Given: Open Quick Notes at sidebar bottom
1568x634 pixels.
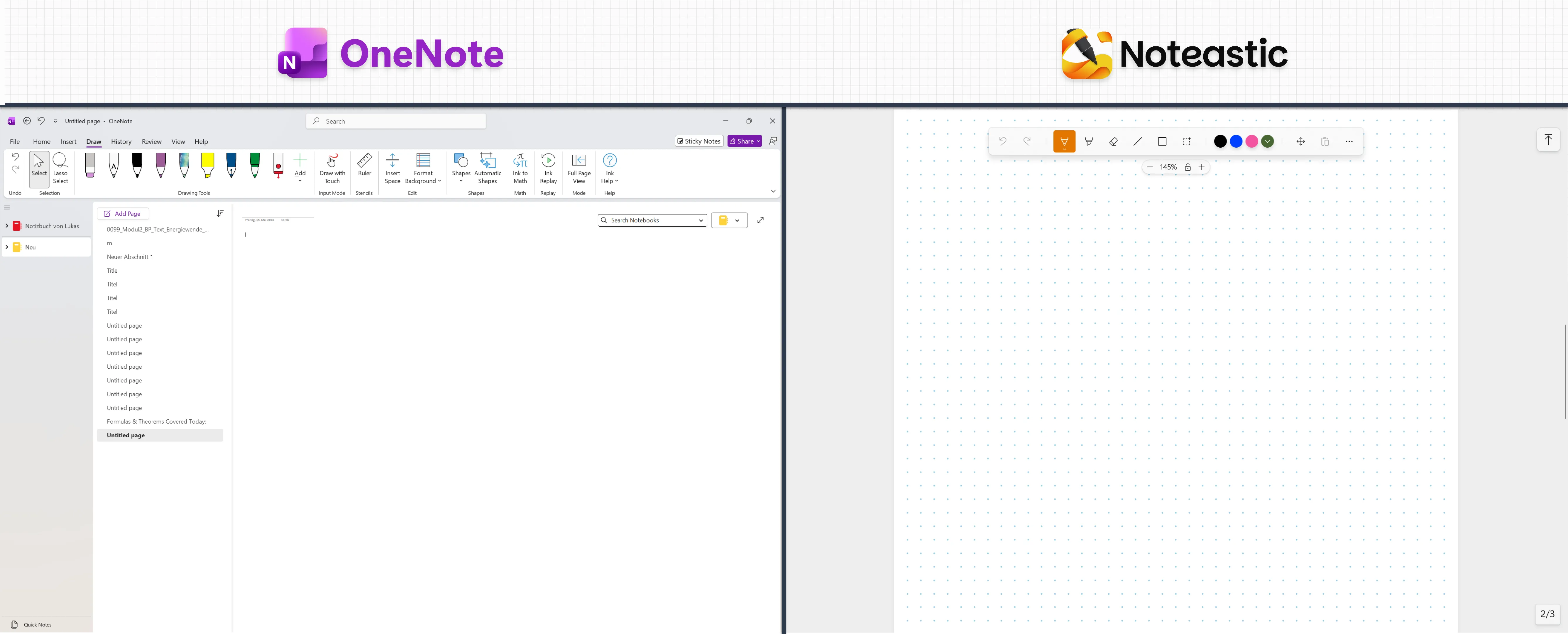Looking at the screenshot, I should coord(32,624).
